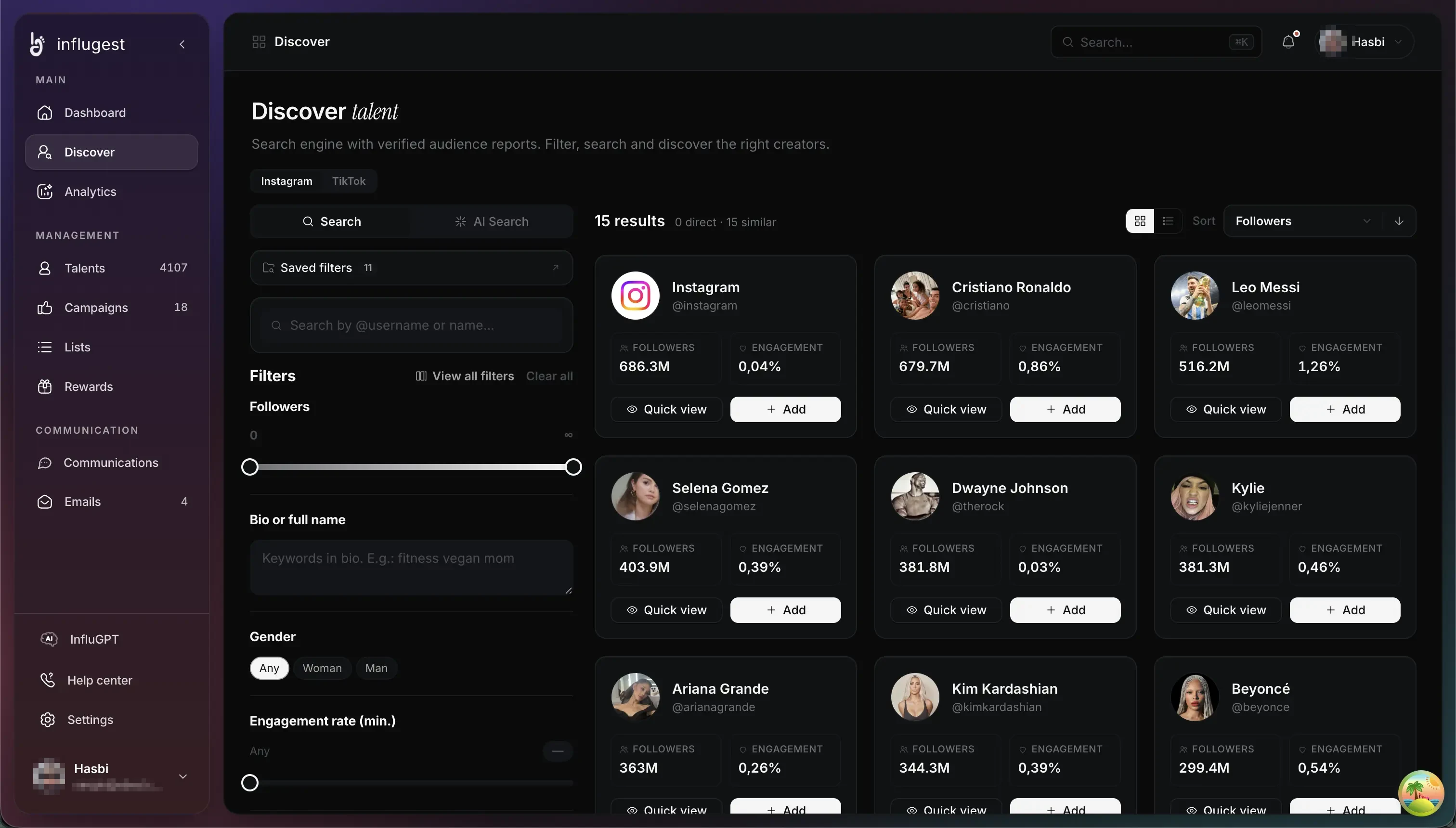1456x828 pixels.
Task: Quick view Dwayne Johnson
Action: (x=946, y=610)
